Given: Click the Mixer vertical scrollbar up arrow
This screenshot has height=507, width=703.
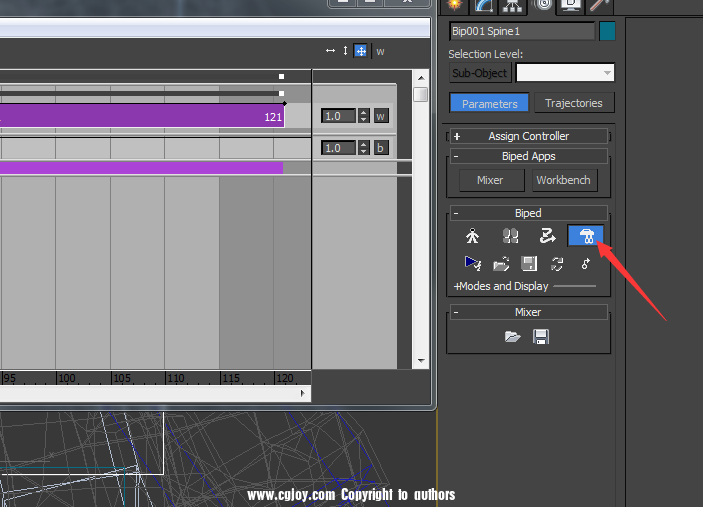Looking at the screenshot, I should [x=421, y=78].
